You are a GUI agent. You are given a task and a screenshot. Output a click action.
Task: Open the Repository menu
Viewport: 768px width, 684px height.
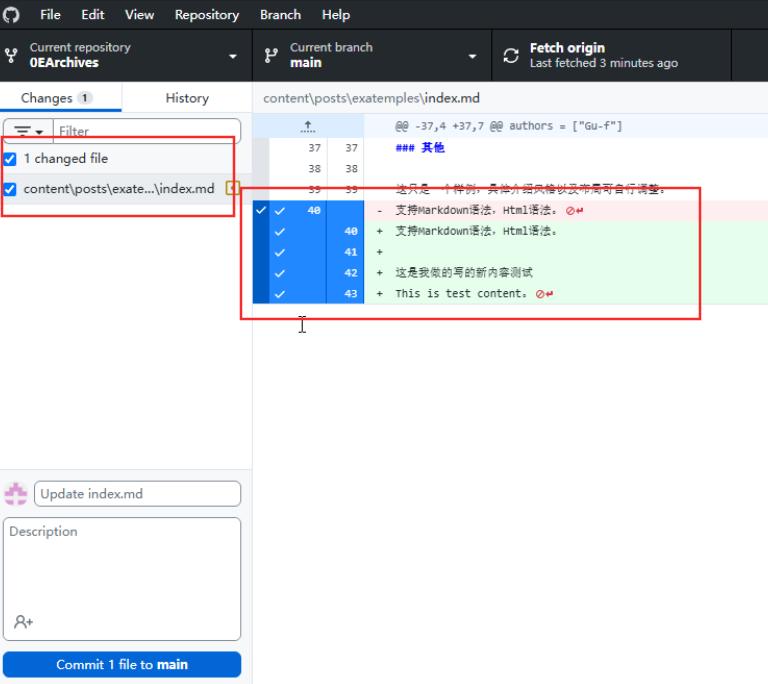coord(206,15)
